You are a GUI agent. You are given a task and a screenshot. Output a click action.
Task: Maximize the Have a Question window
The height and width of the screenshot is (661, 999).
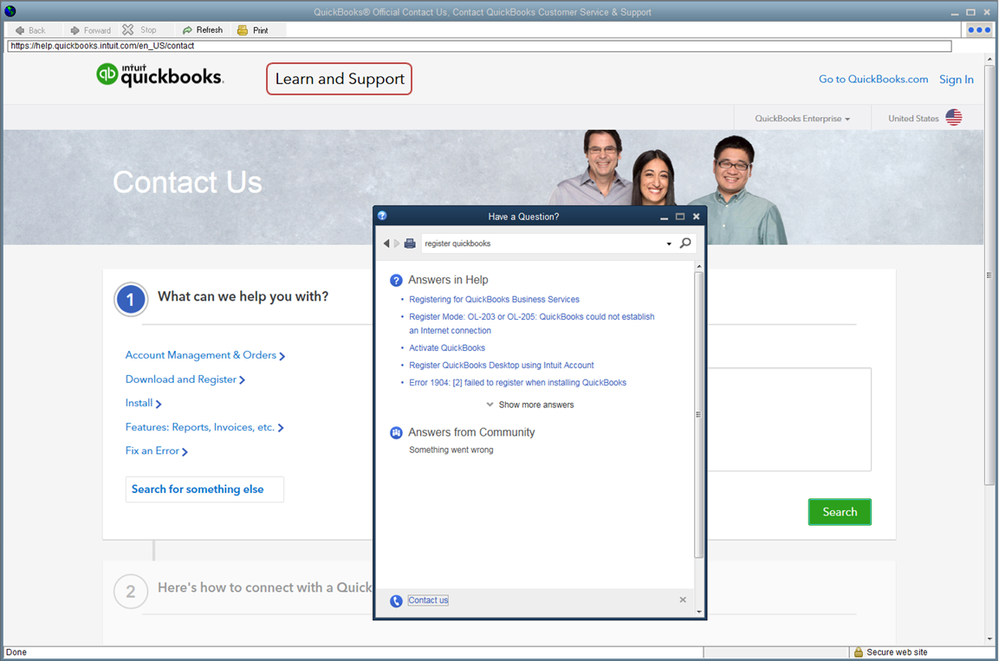click(680, 217)
